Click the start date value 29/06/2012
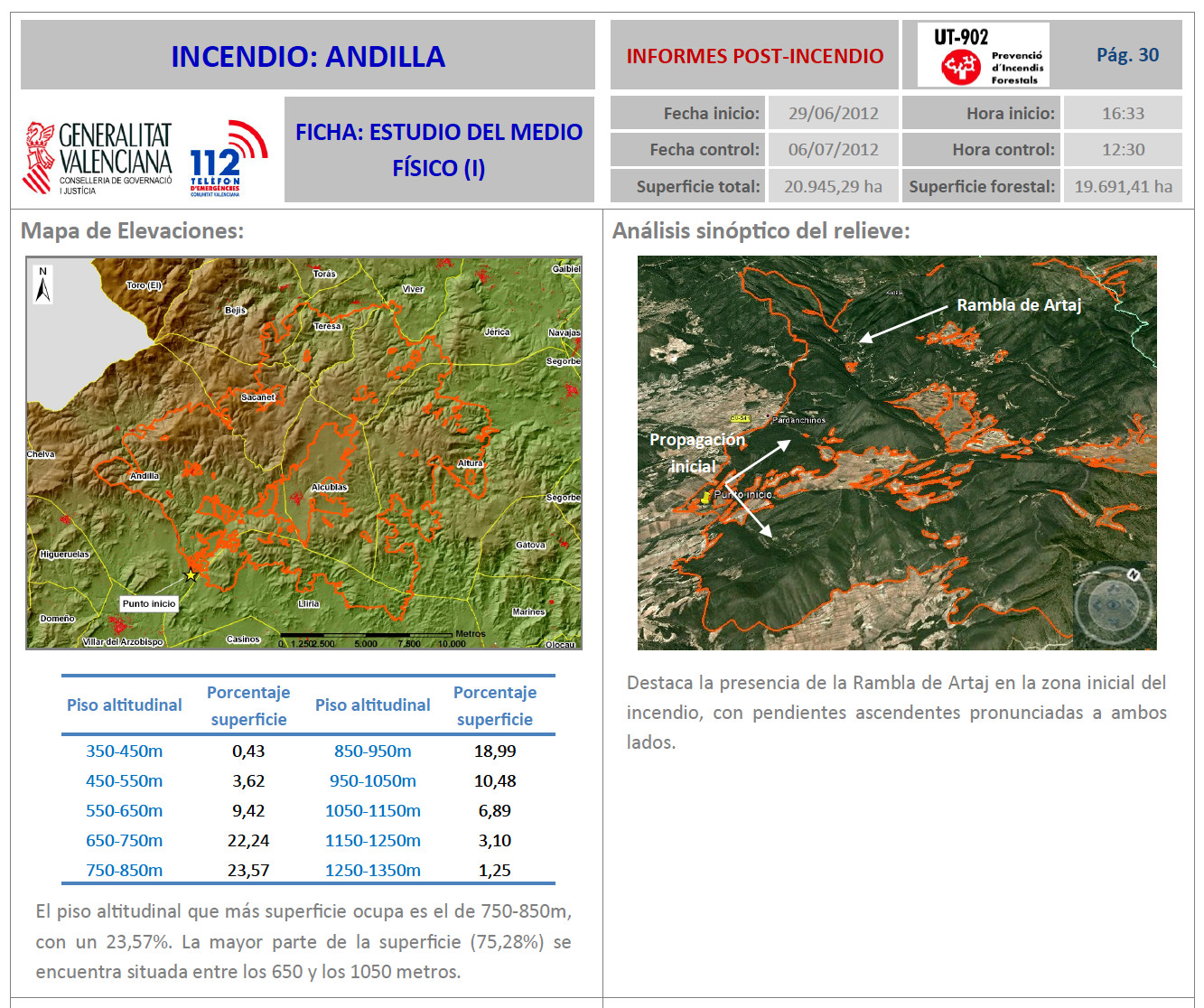1204x1008 pixels. pos(834,113)
